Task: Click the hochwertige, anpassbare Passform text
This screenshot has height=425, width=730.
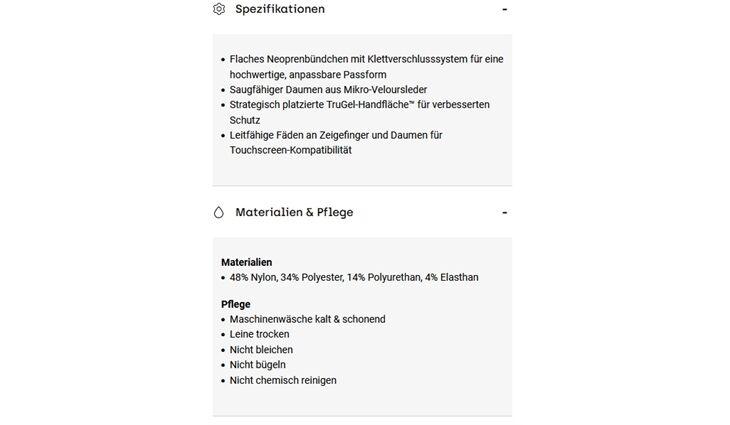Action: [x=308, y=74]
